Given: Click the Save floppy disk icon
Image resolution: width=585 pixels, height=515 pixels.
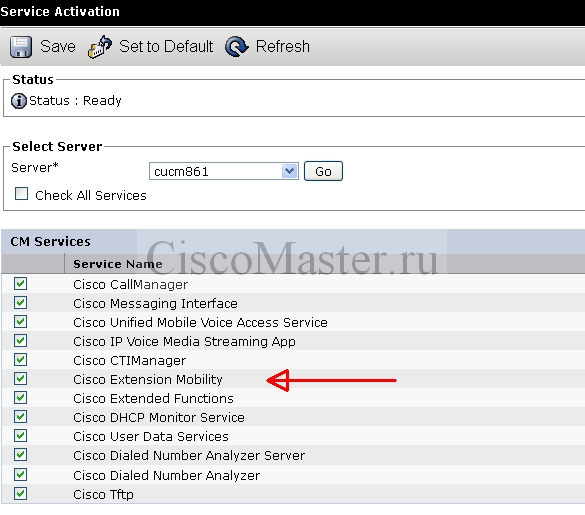Looking at the screenshot, I should click(x=21, y=47).
